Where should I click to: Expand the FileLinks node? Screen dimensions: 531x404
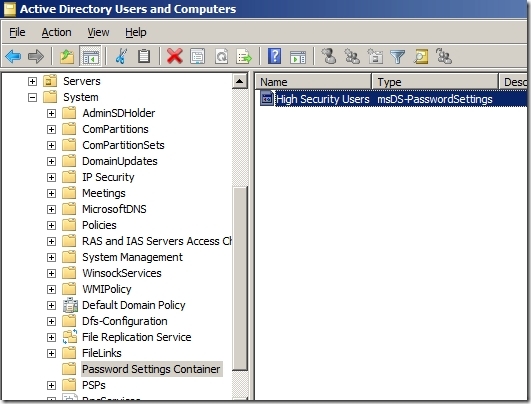tap(51, 354)
